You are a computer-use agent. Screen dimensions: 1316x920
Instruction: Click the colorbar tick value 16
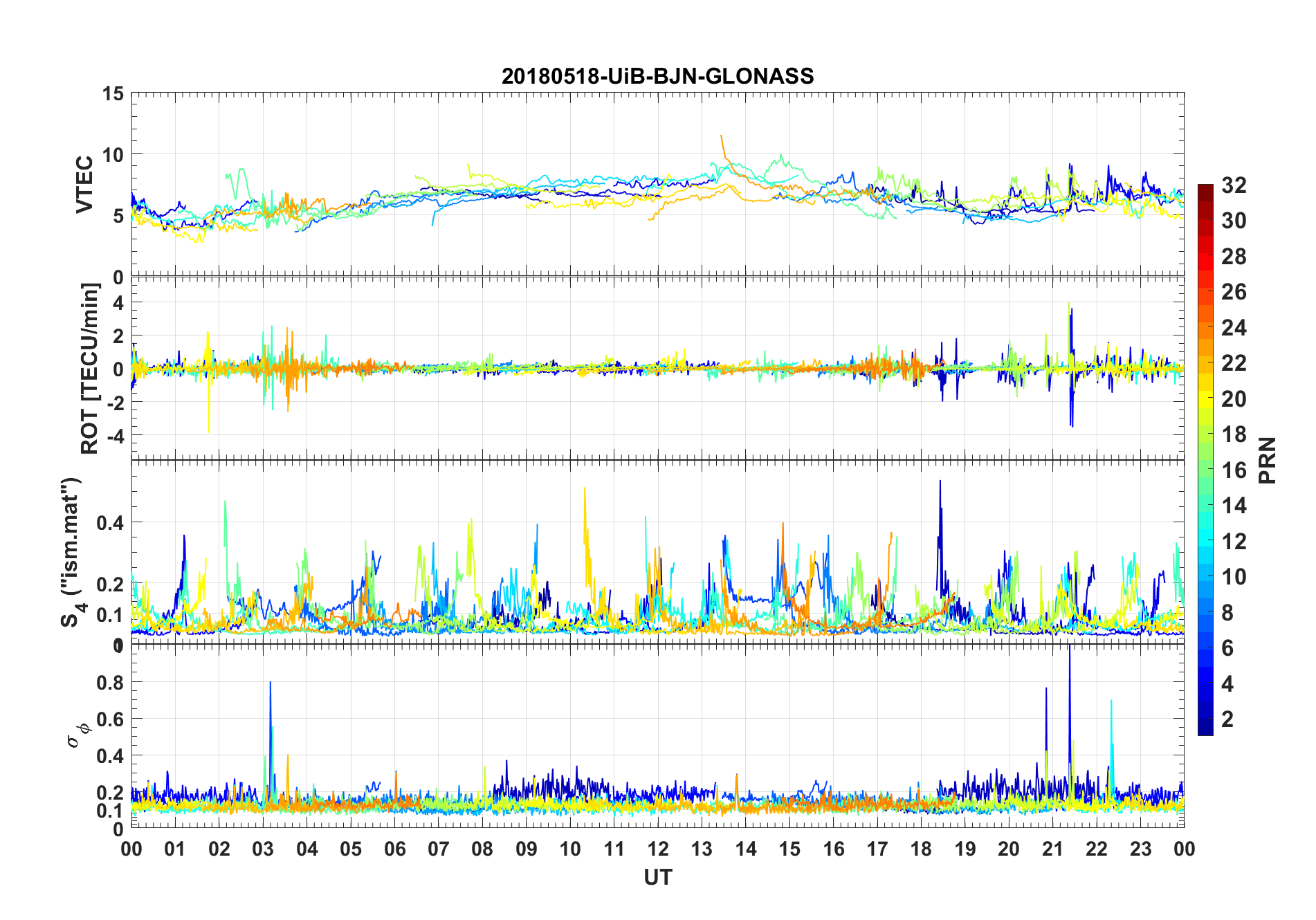(1234, 470)
